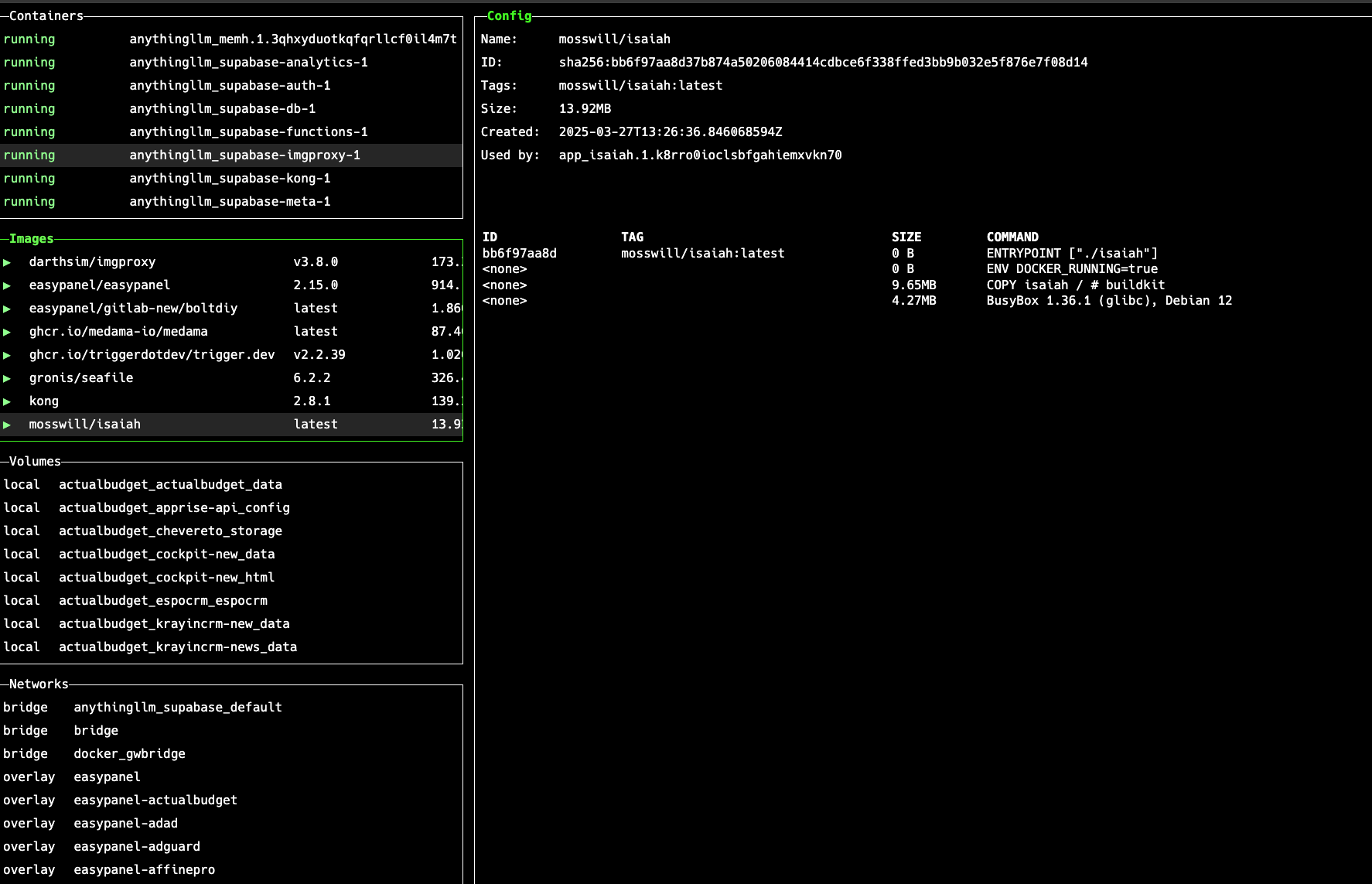Select network easypanel-affinepro

pos(144,870)
